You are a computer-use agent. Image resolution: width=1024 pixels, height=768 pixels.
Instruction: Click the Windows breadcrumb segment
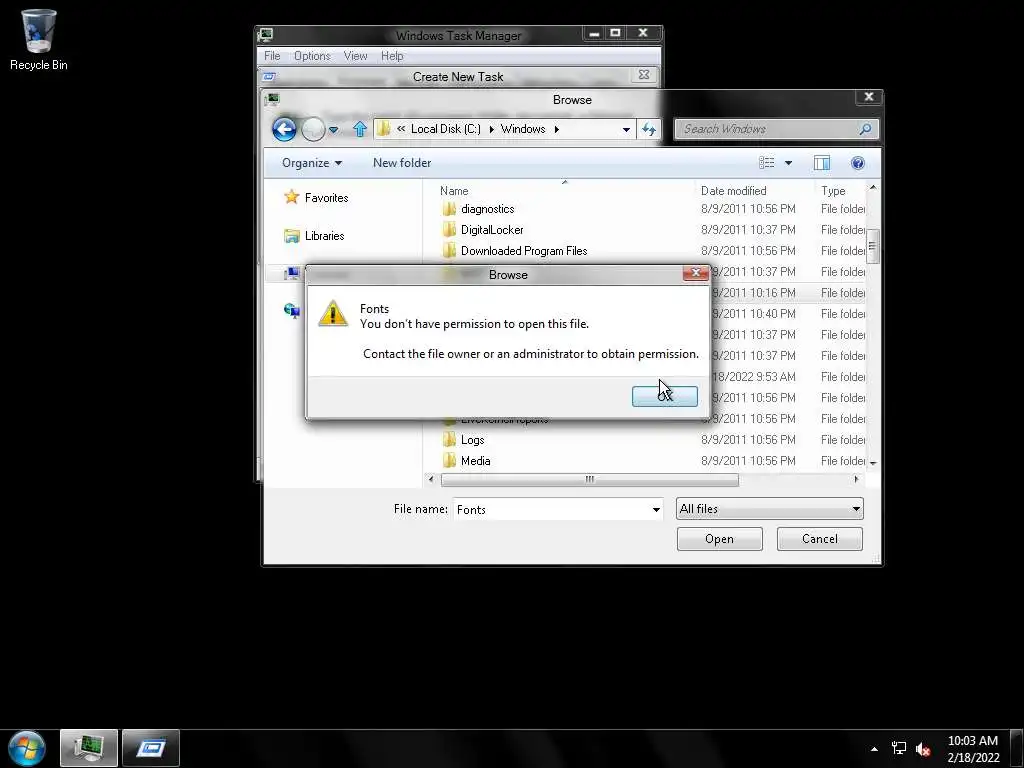pyautogui.click(x=522, y=129)
